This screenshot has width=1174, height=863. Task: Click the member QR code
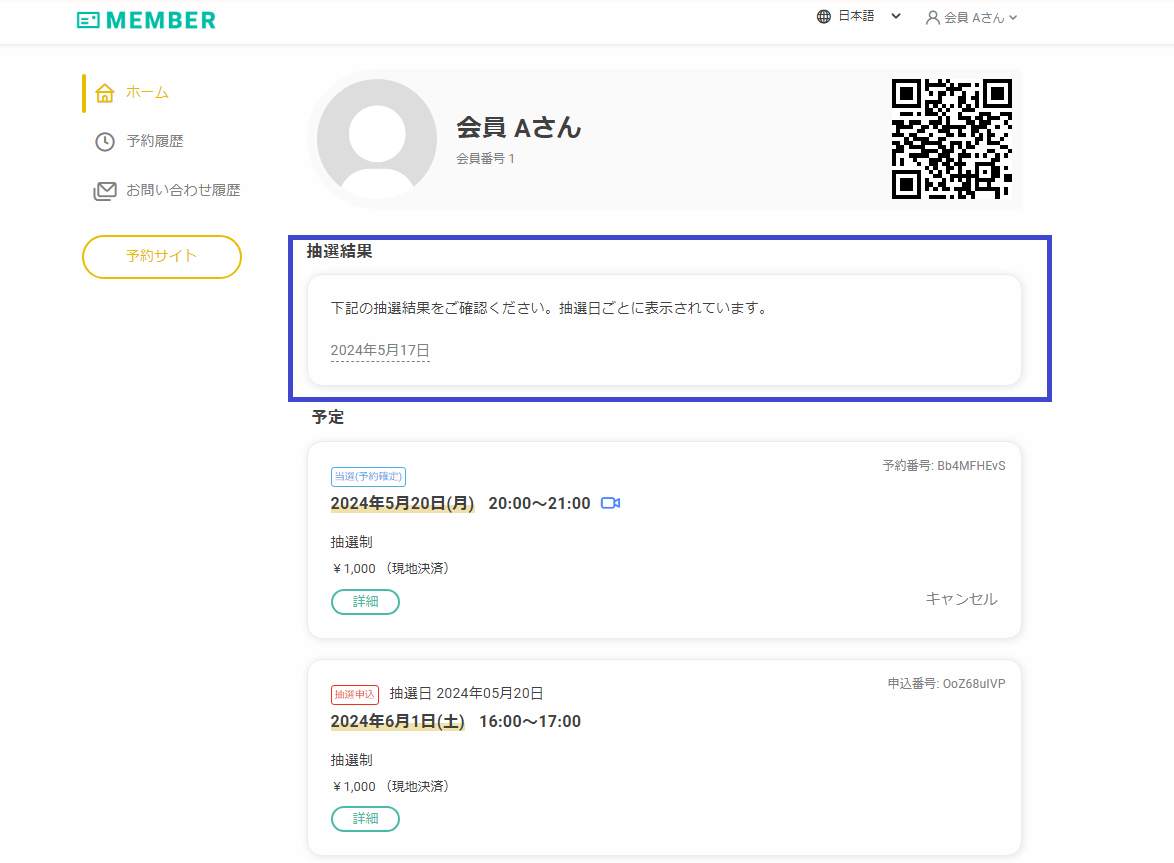pyautogui.click(x=952, y=139)
